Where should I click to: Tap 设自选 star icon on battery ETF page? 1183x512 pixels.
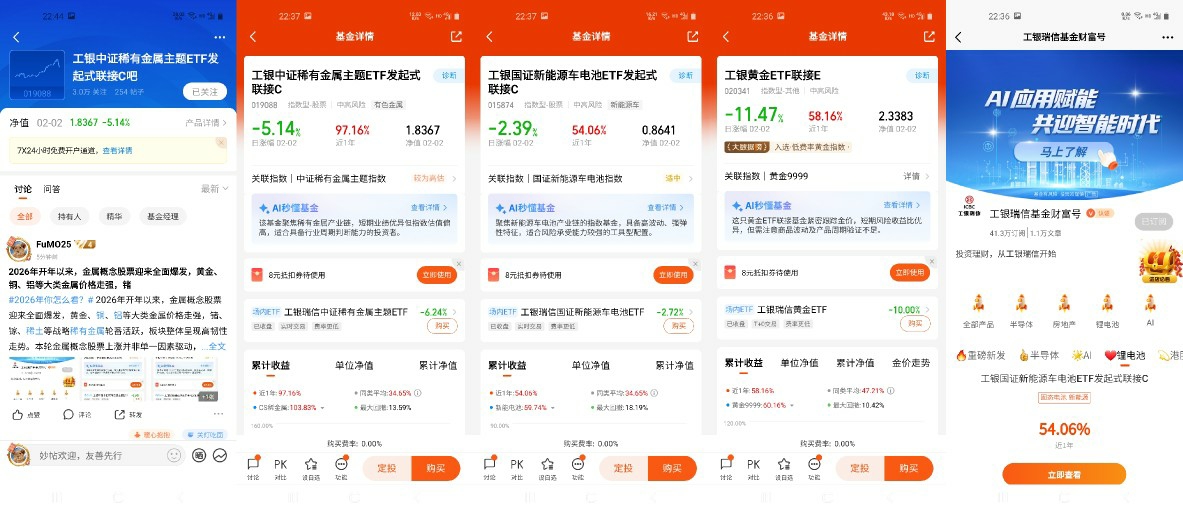(548, 468)
